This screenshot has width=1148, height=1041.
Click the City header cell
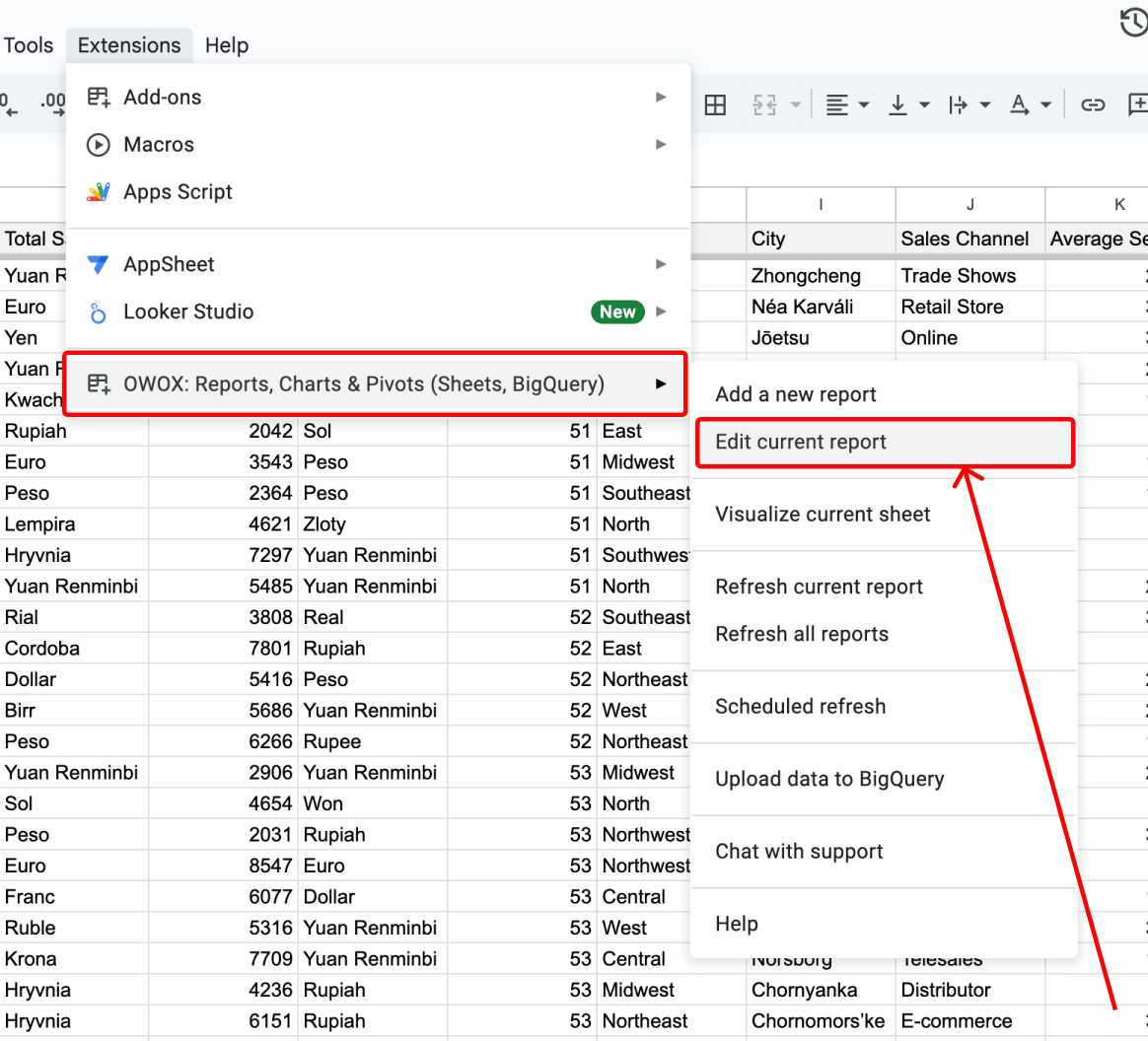[821, 240]
